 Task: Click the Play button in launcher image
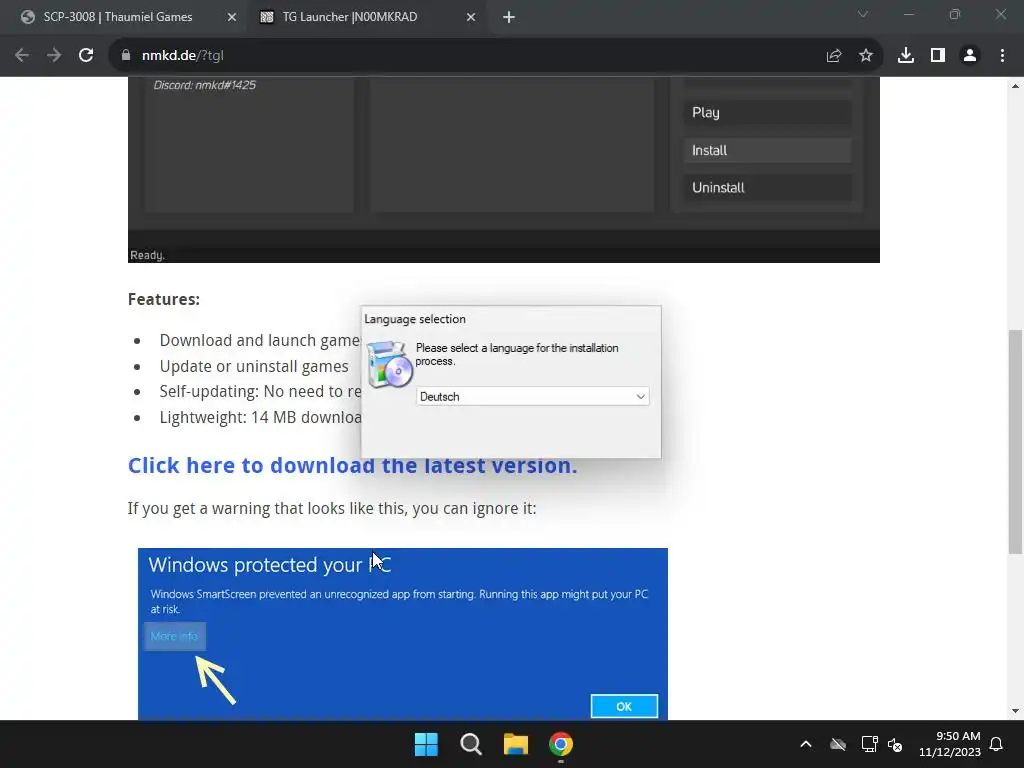click(x=767, y=112)
